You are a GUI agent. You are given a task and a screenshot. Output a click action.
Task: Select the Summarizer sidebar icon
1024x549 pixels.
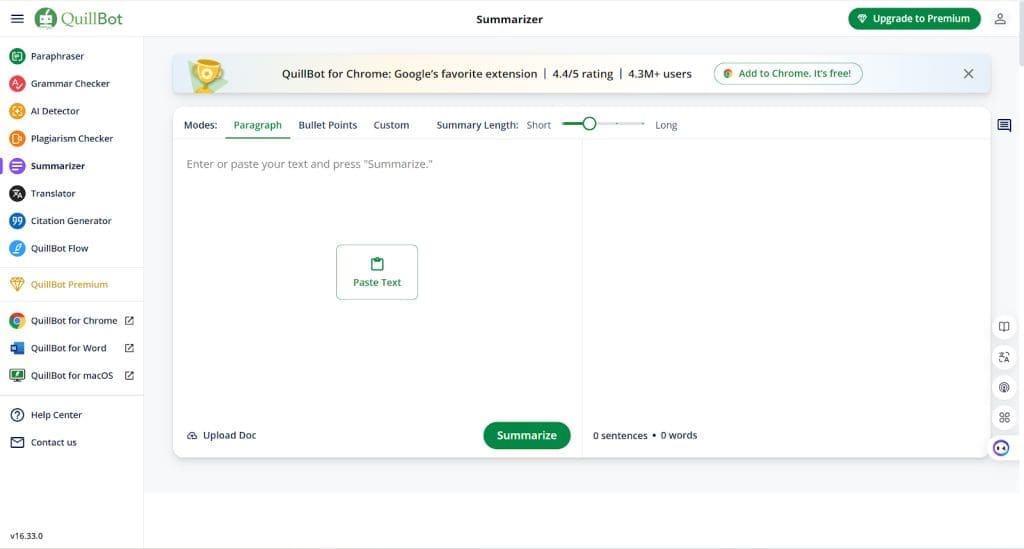(17, 166)
